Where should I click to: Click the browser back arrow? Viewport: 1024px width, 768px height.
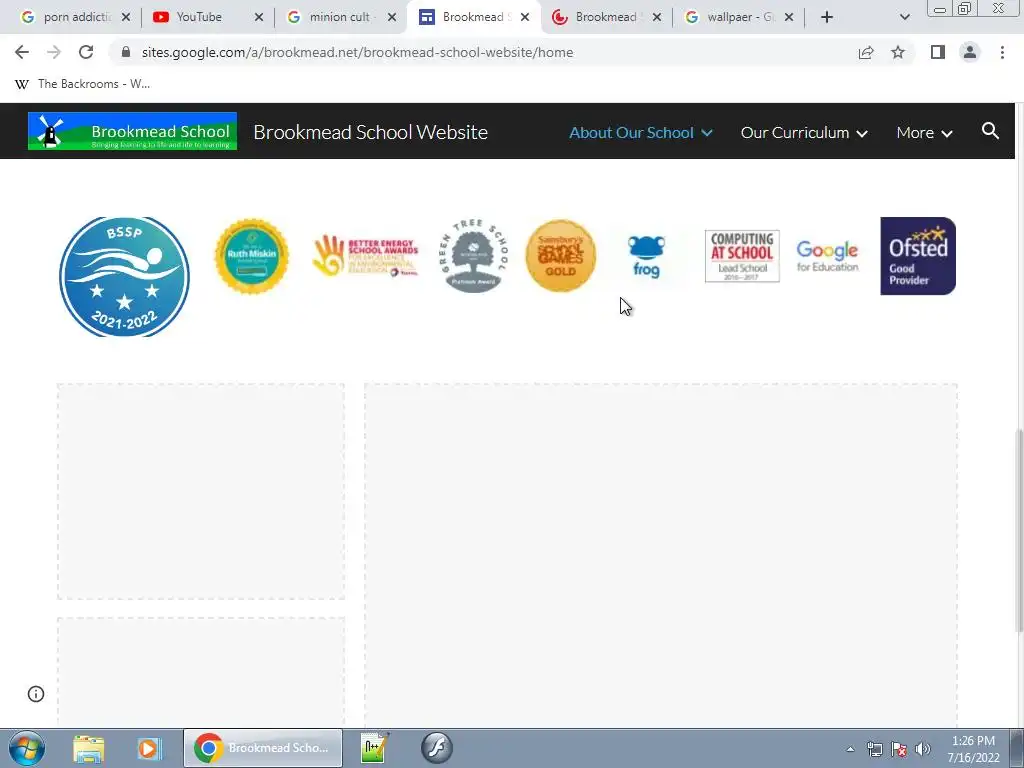coord(22,52)
